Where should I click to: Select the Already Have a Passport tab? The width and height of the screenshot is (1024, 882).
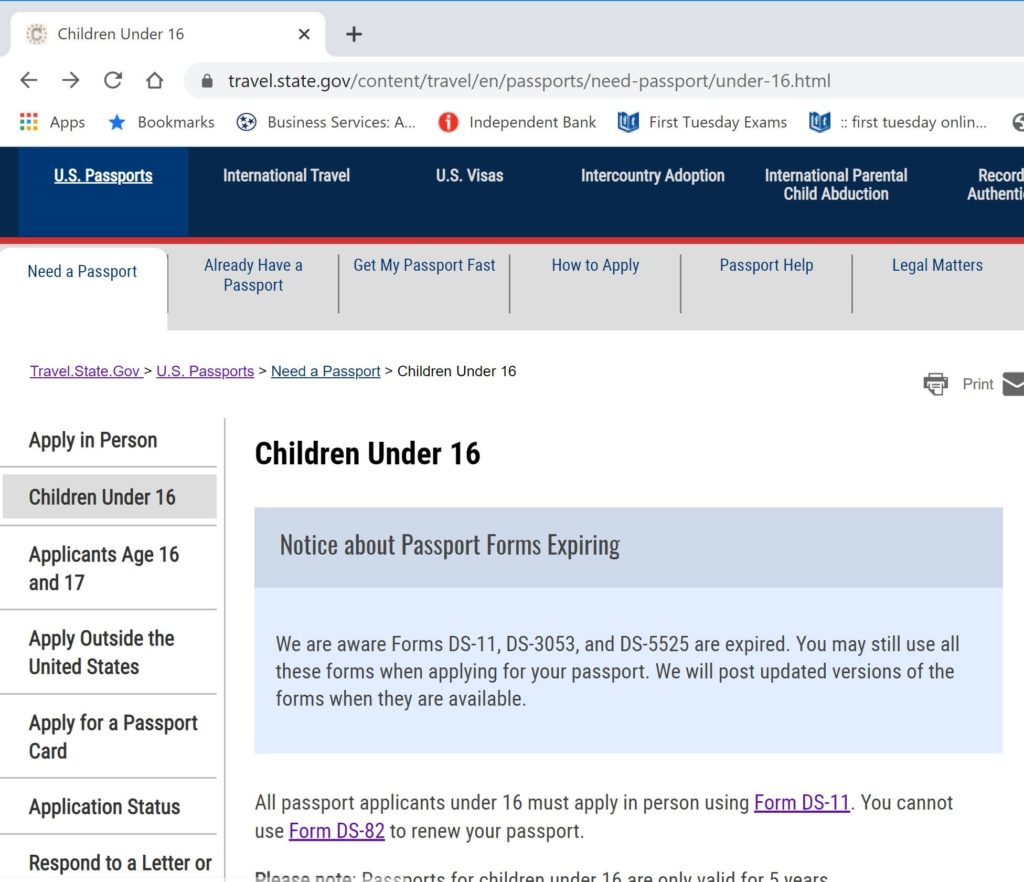[253, 275]
